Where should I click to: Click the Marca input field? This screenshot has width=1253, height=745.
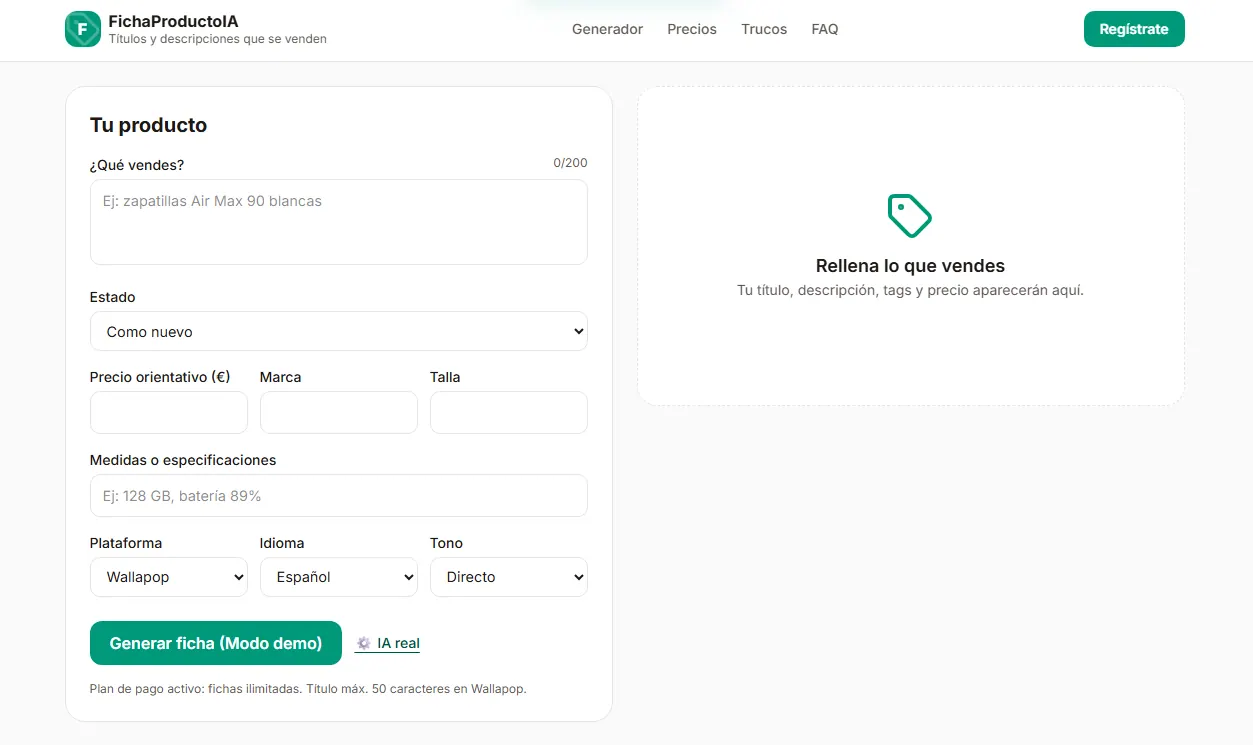point(339,412)
